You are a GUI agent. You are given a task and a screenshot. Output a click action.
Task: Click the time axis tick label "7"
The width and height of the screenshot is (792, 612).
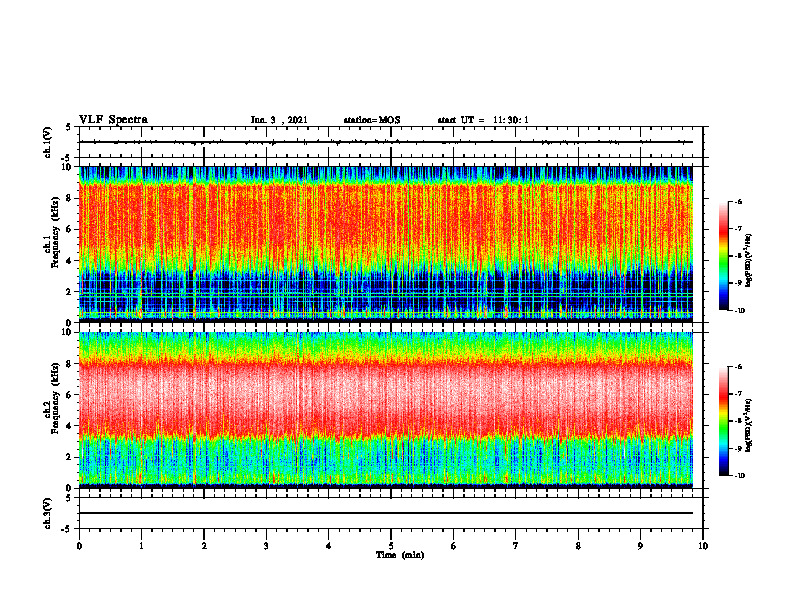(516, 546)
